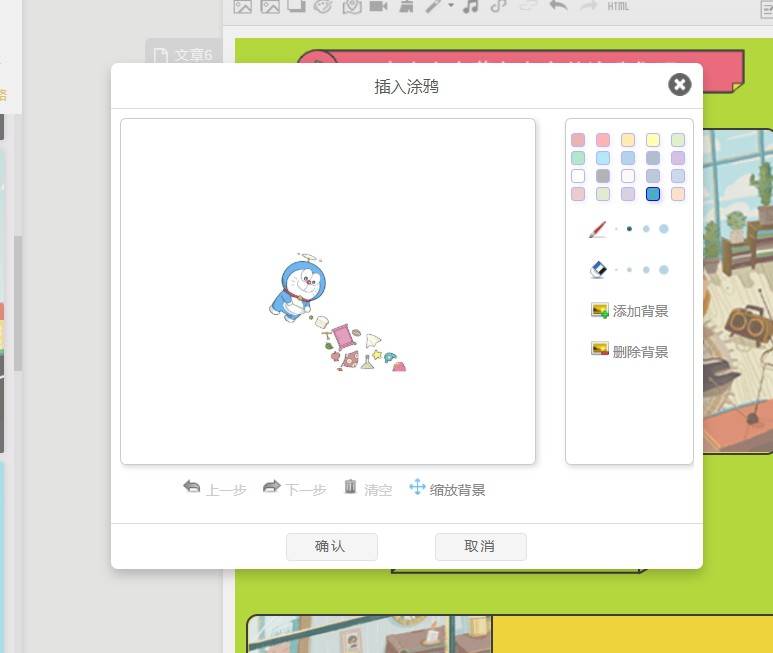773x653 pixels.
Task: Click the 缩放背景 move arrows icon
Action: [x=417, y=487]
